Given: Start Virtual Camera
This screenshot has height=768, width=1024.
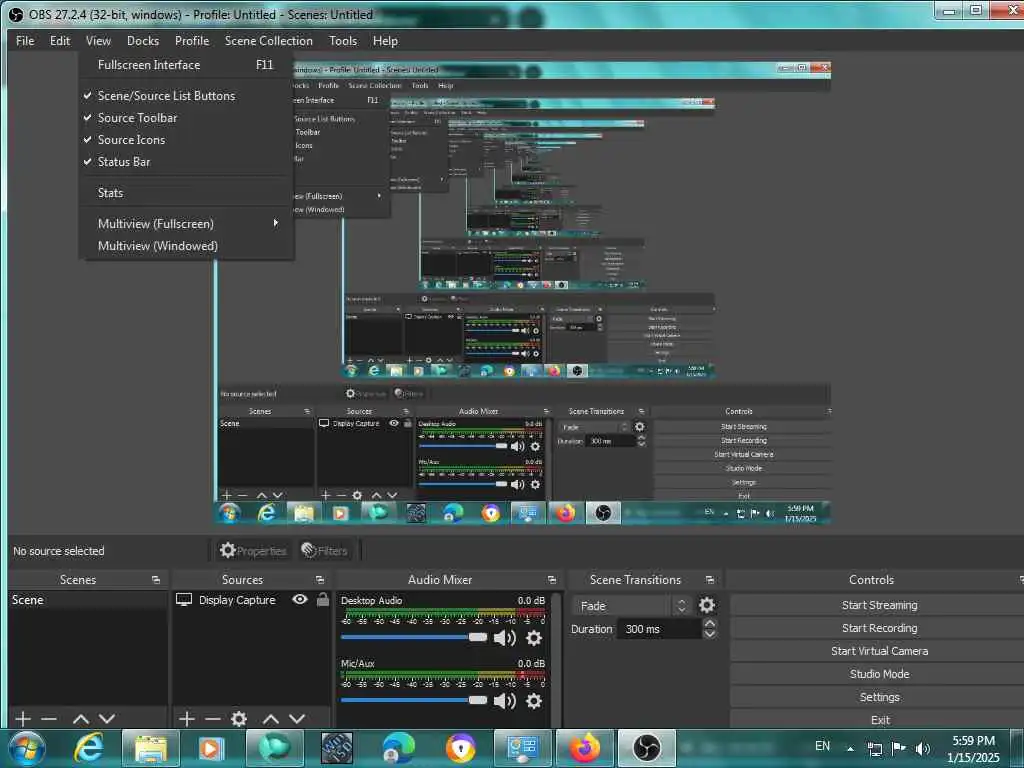Looking at the screenshot, I should (x=879, y=651).
